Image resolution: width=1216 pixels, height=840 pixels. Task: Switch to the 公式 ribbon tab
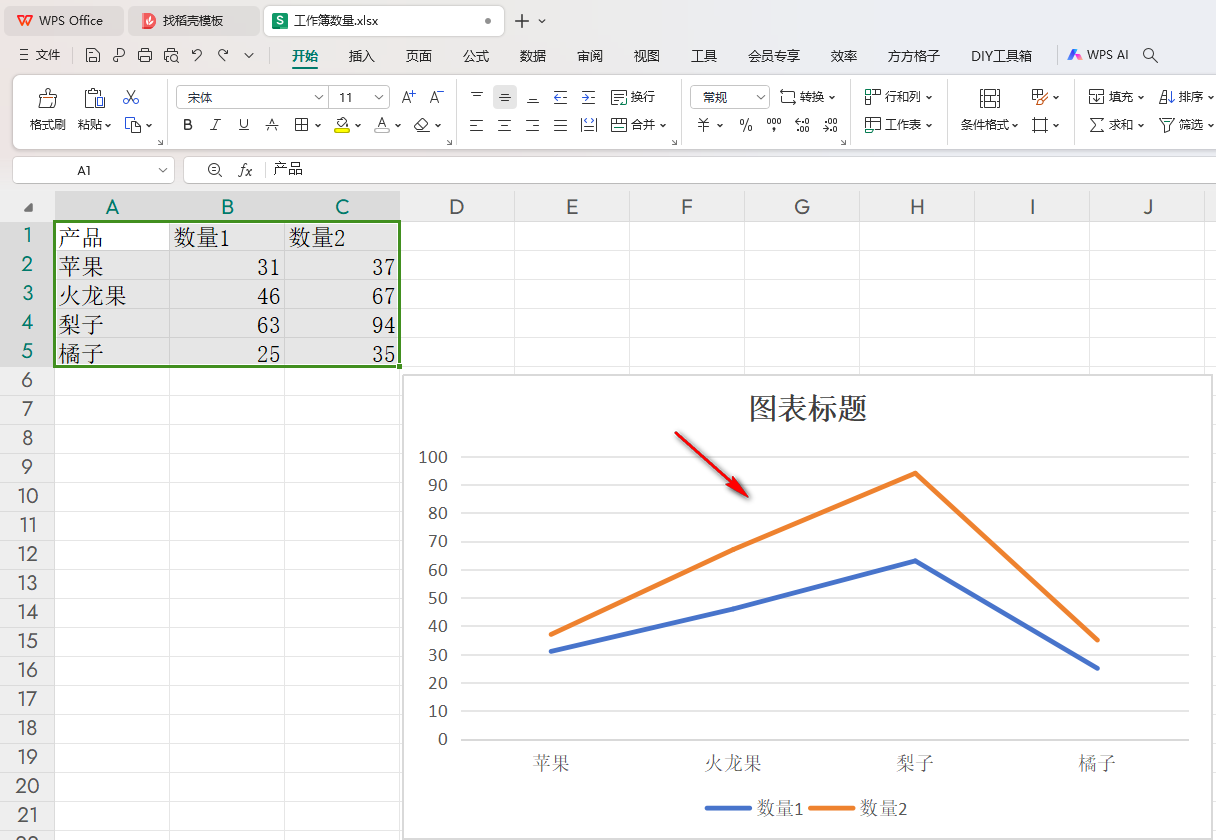476,56
